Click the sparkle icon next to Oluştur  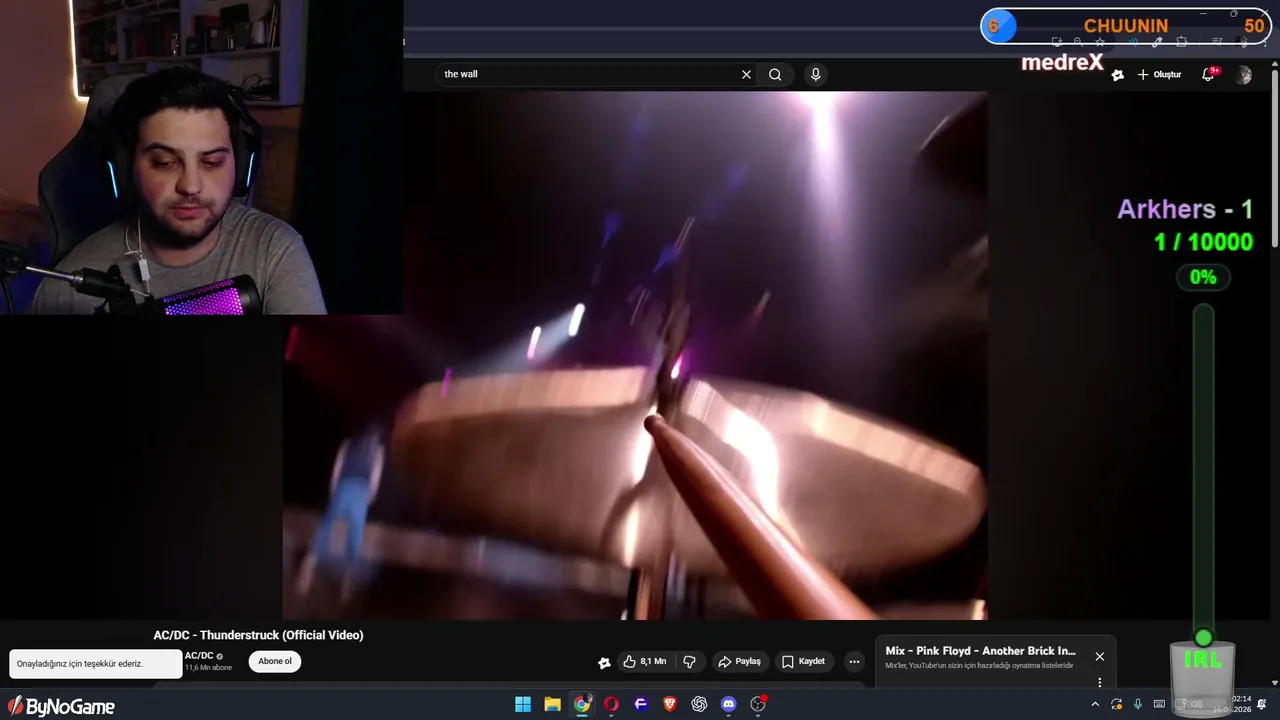[1118, 75]
